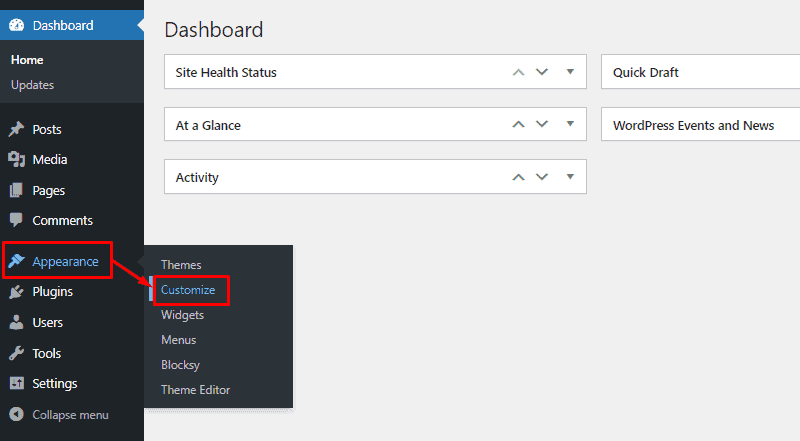Click the Comments speech bubble icon
The height and width of the screenshot is (441, 800).
(17, 221)
